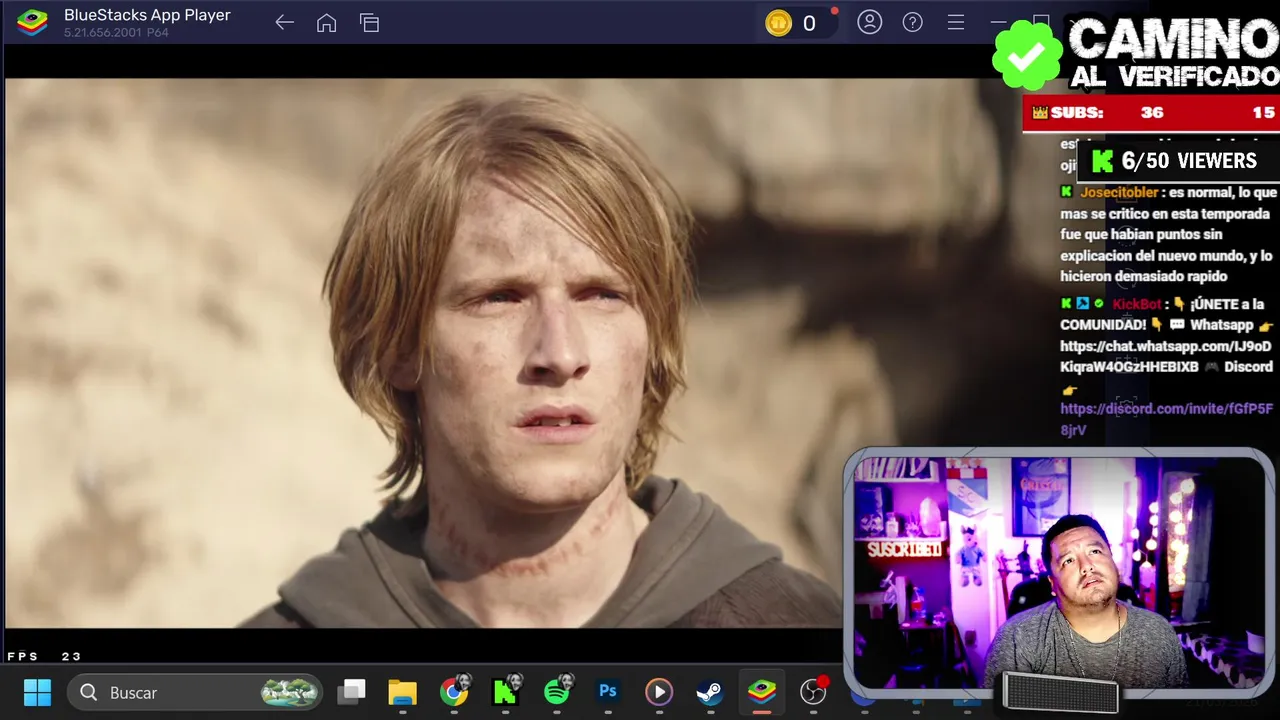Image resolution: width=1280 pixels, height=720 pixels.
Task: Switch to BlueStacks taskbar icon
Action: pos(762,691)
